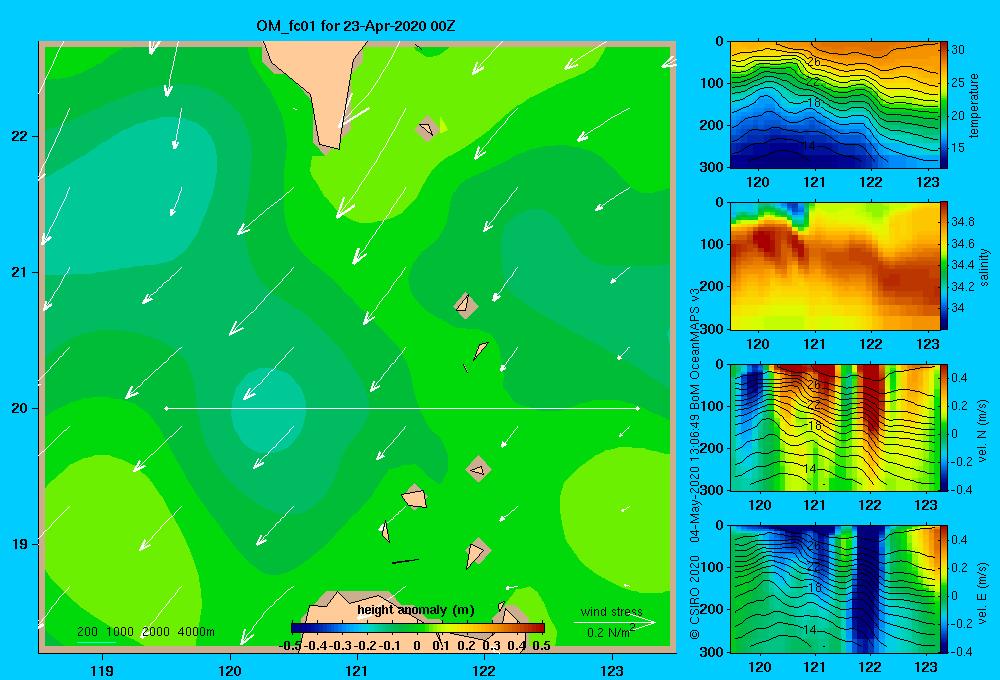Click longitude label 123 on main map
Viewport: 1000px width, 680px height.
612,670
